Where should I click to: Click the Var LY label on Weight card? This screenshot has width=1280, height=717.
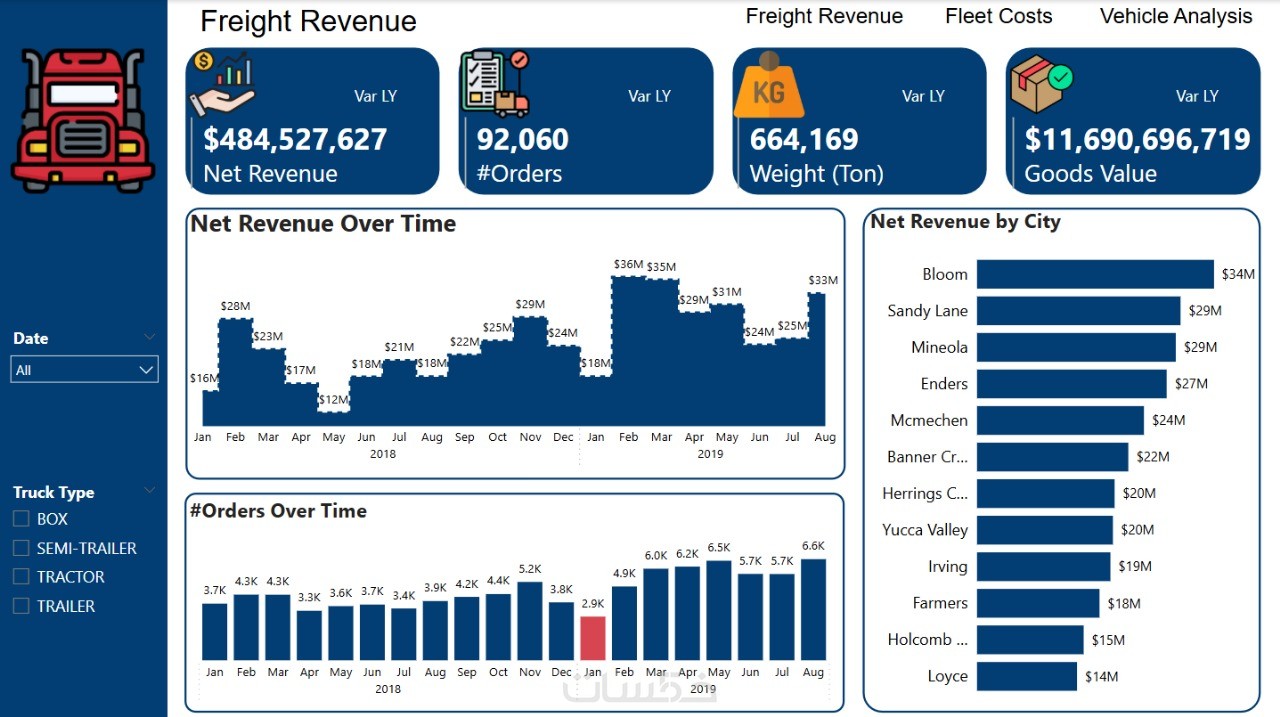923,96
